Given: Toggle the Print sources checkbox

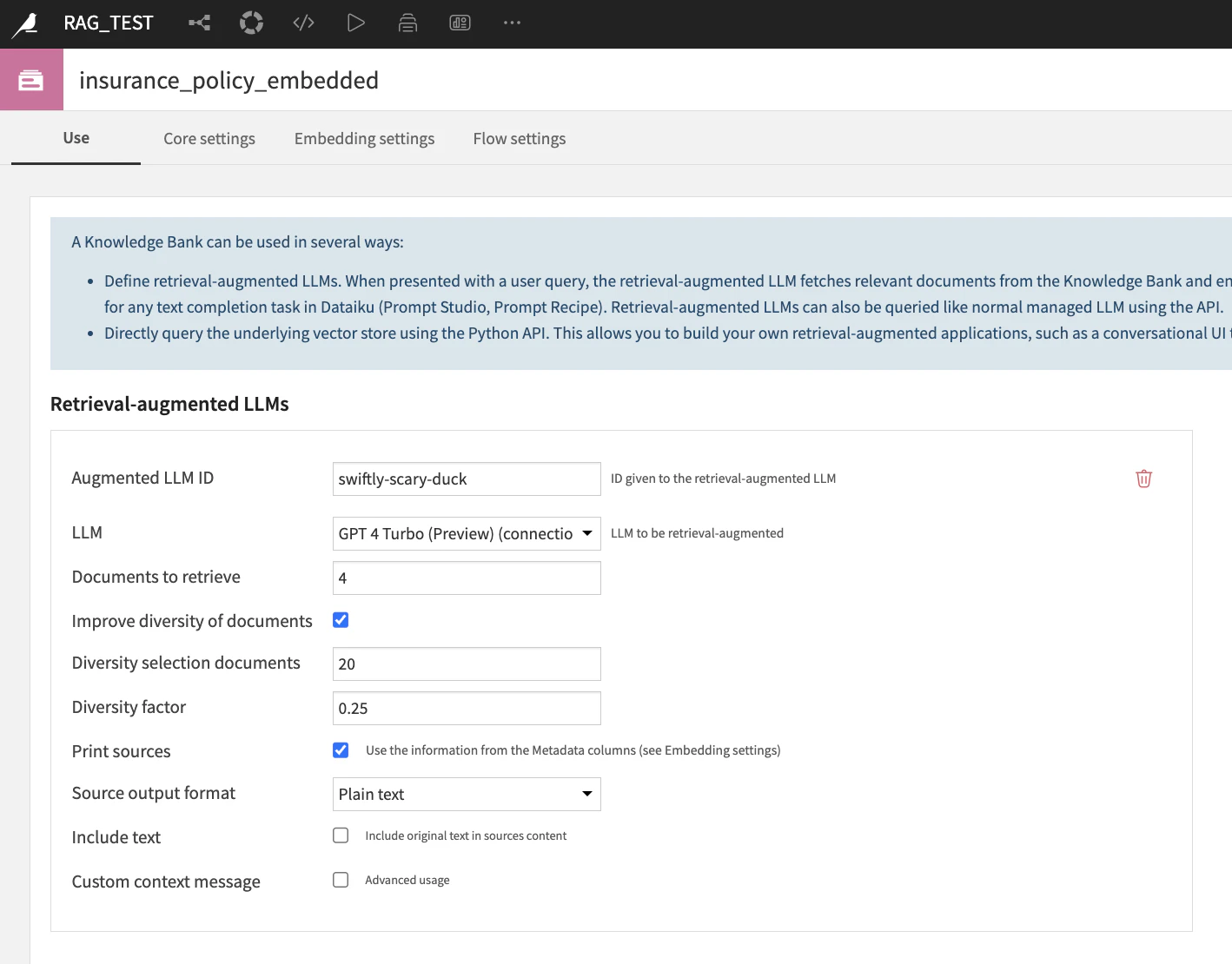Looking at the screenshot, I should click(x=341, y=750).
